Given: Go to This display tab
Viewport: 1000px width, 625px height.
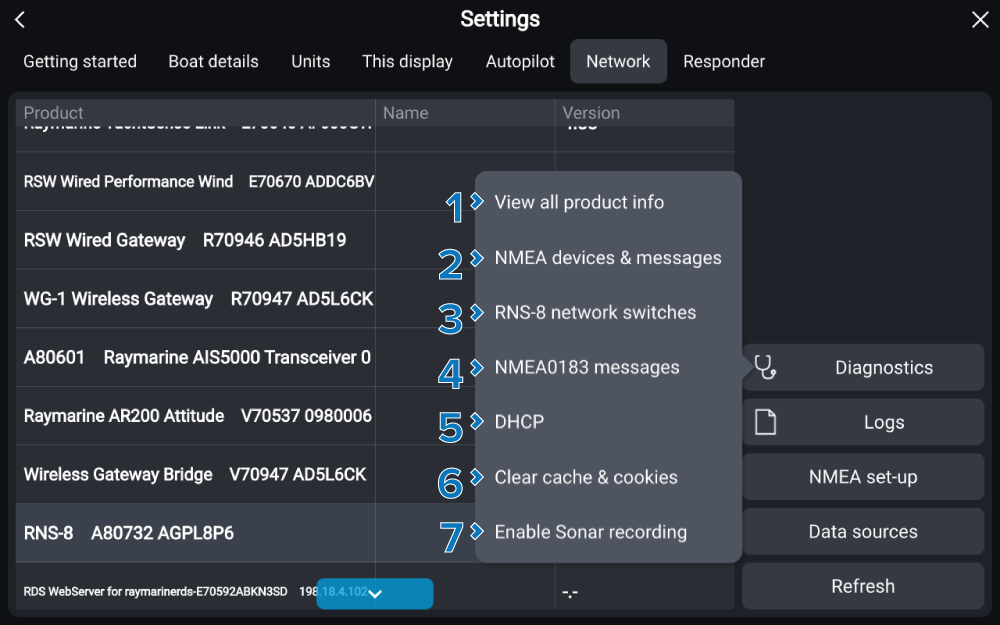Looking at the screenshot, I should coord(407,62).
